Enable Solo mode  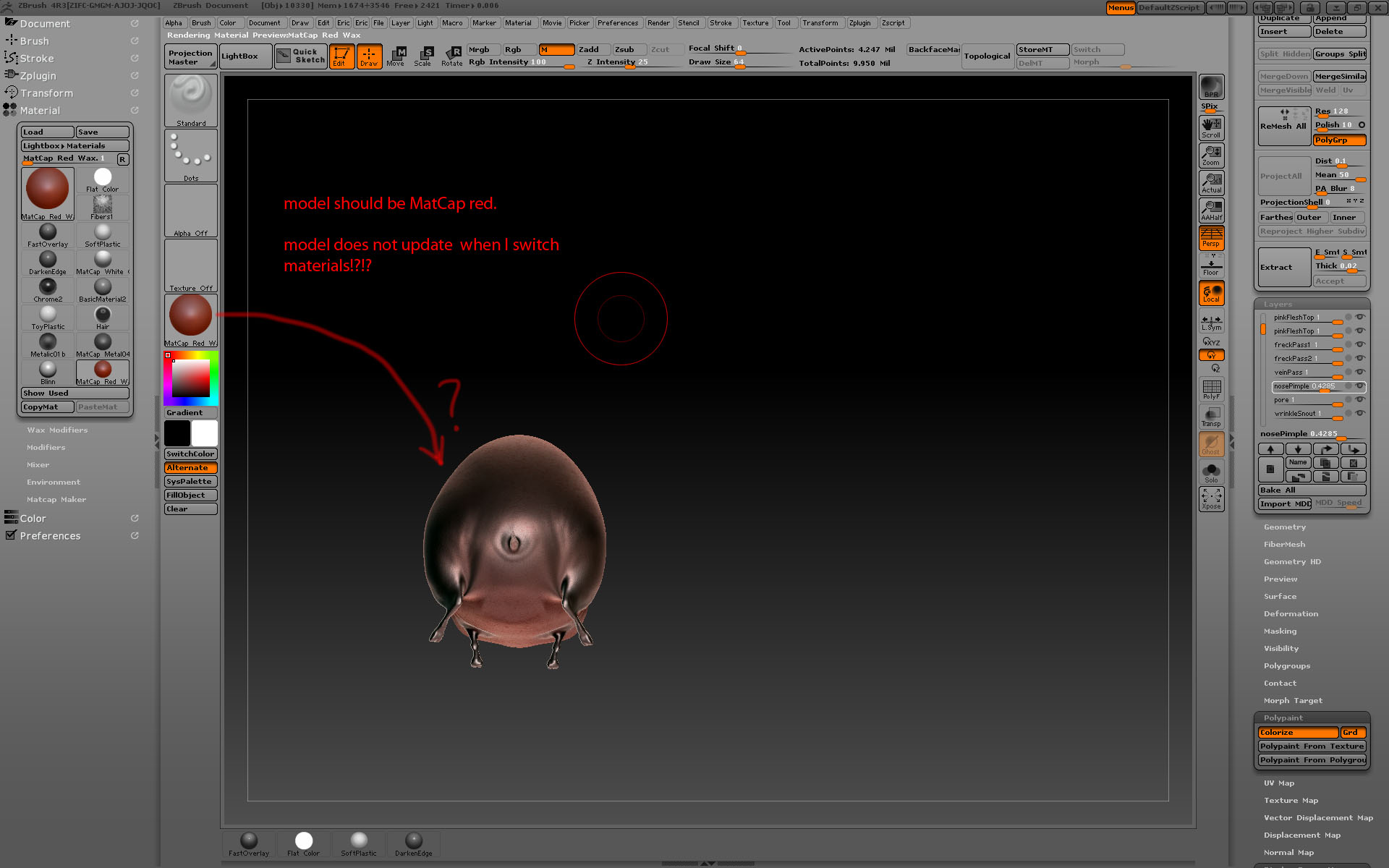click(1212, 472)
